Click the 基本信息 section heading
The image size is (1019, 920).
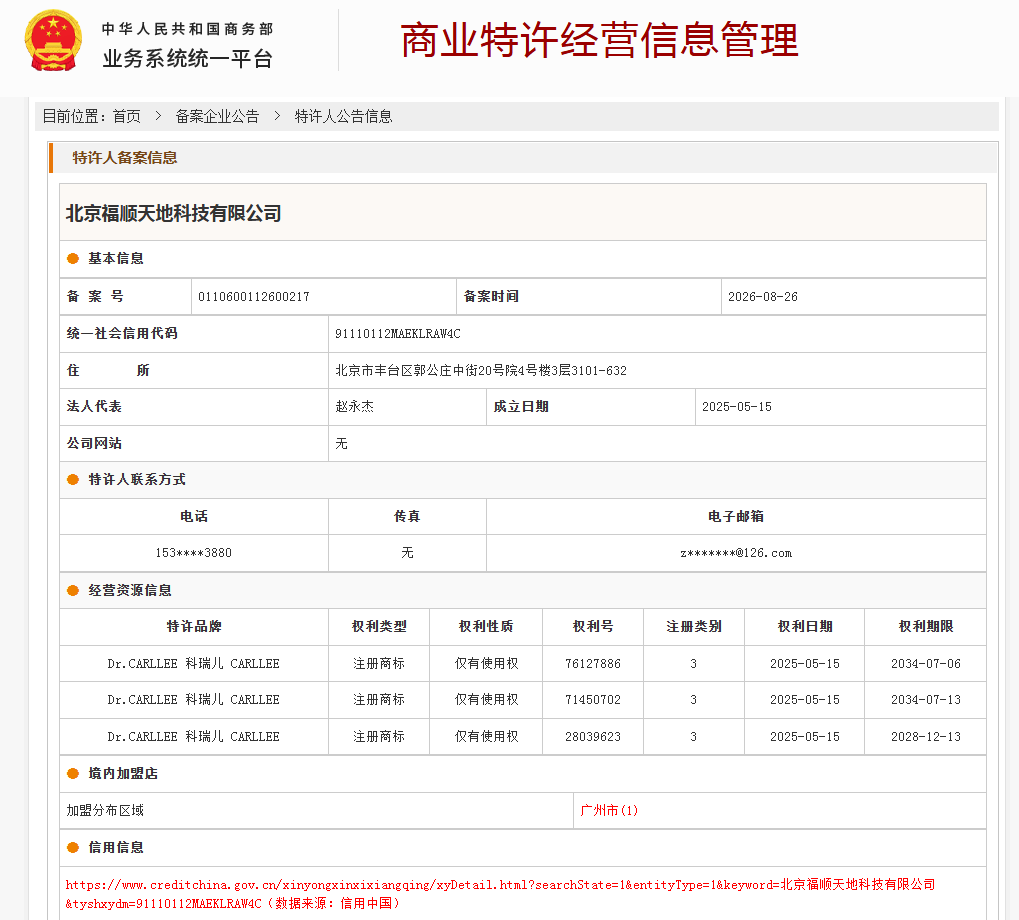pyautogui.click(x=116, y=259)
